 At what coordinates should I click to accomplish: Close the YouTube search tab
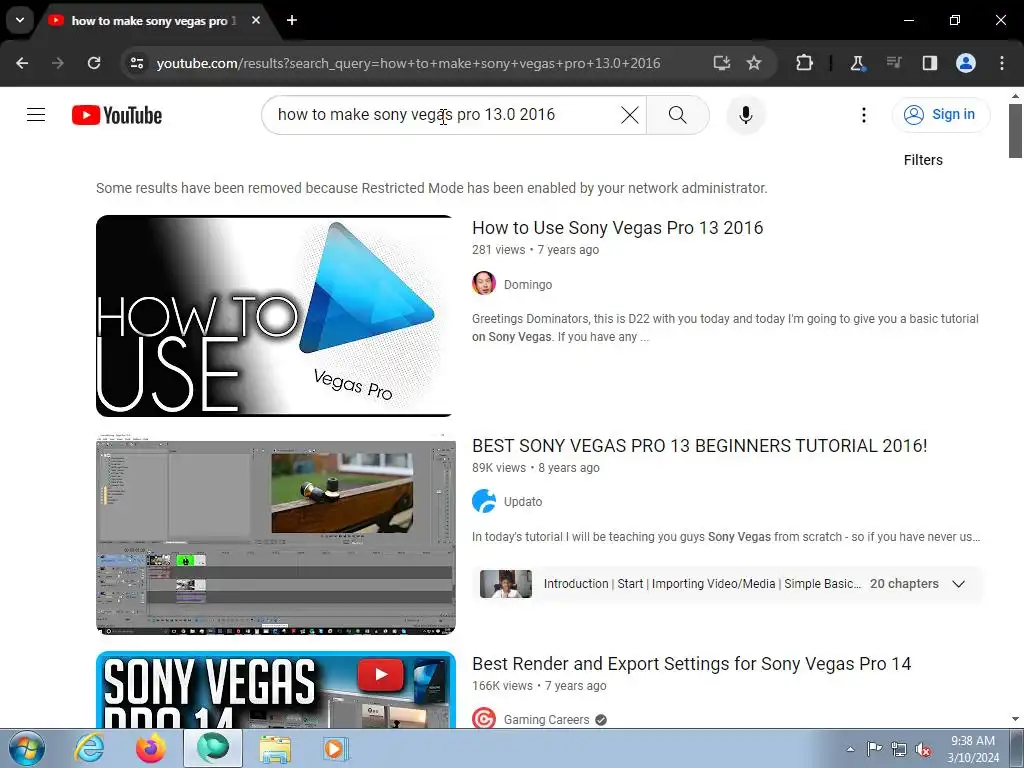[256, 21]
